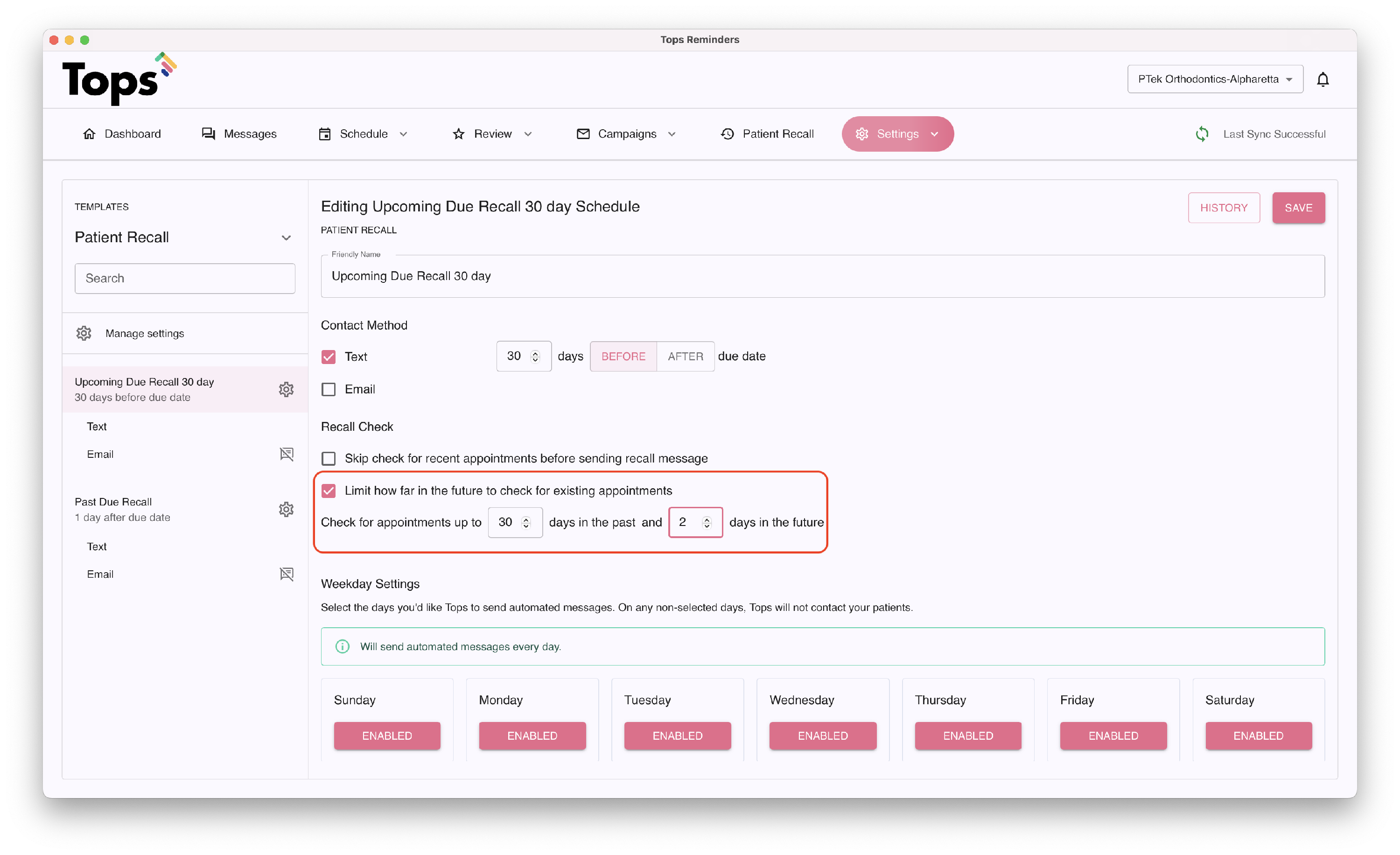
Task: Select AFTER due date toggle option
Action: [x=685, y=357]
